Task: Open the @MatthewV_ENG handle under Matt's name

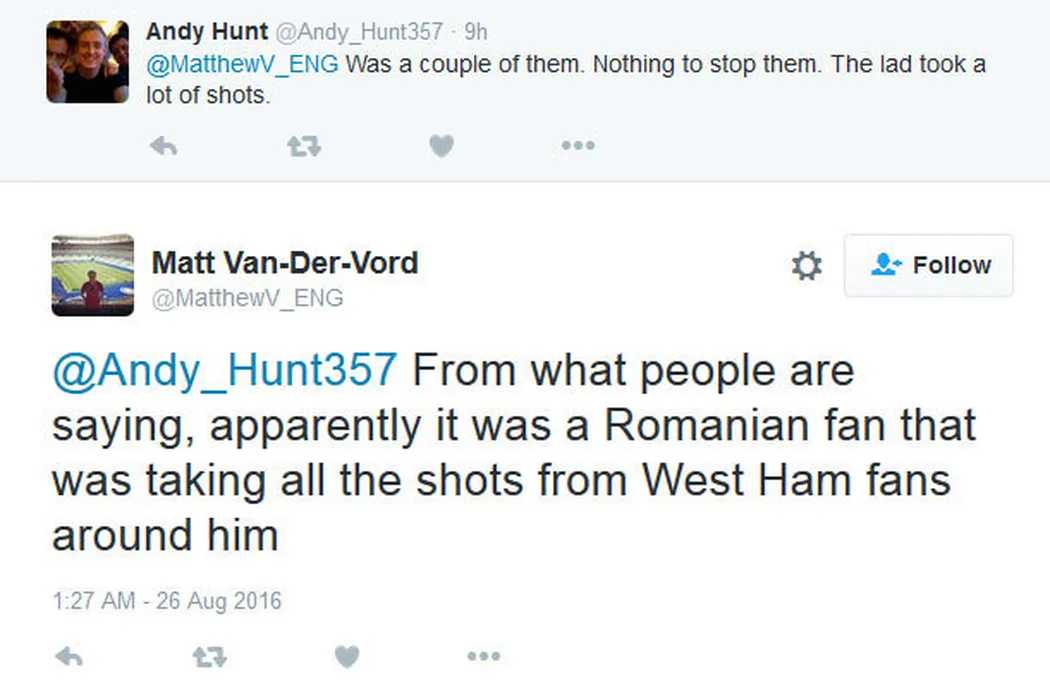Action: 247,298
